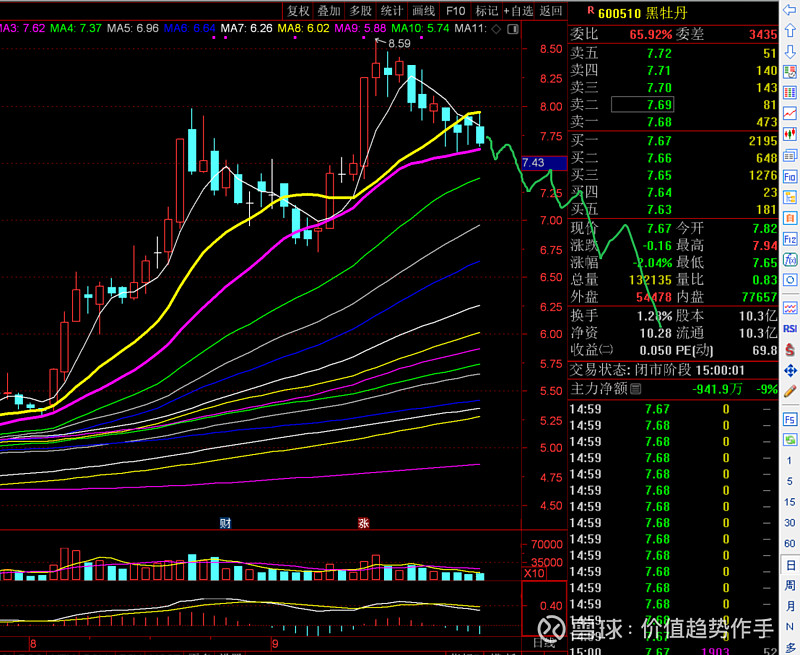The height and width of the screenshot is (655, 800).
Task: Click the back arrow in the right sidebar
Action: point(790,9)
